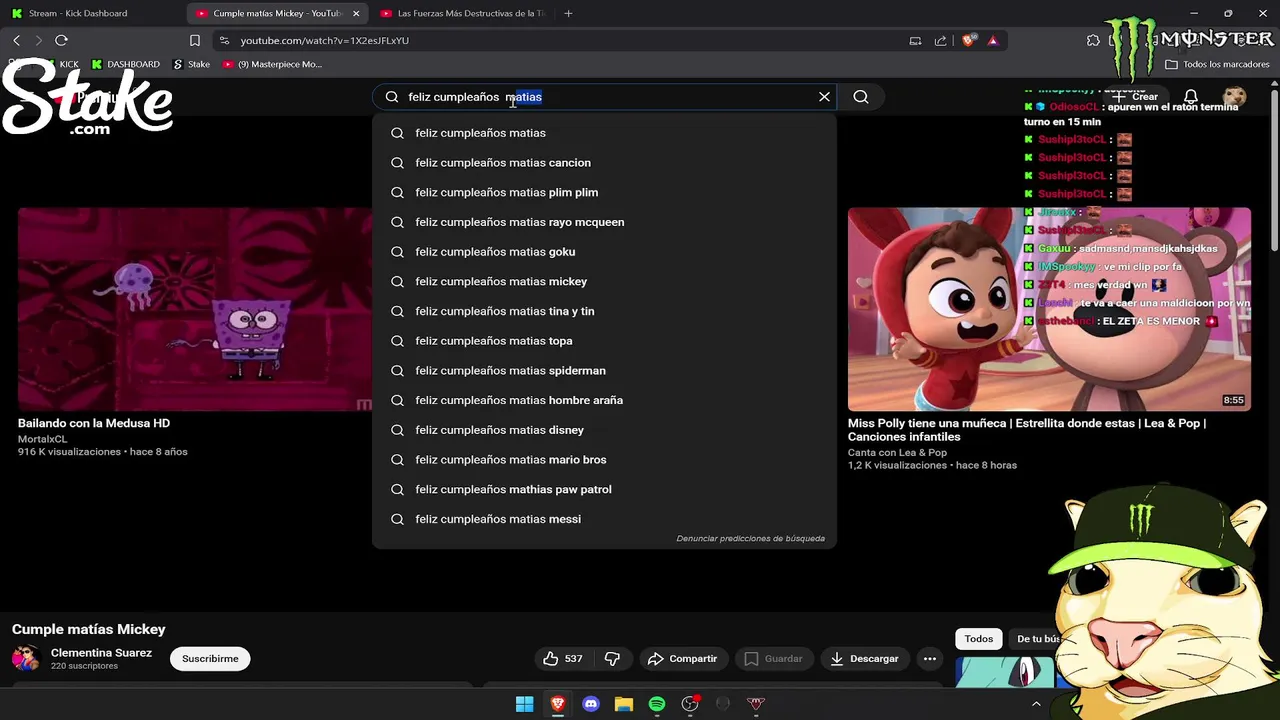Select suggestion "feliz cumpleaños matias rayo mcqueen"
1280x720 pixels.
(604, 222)
